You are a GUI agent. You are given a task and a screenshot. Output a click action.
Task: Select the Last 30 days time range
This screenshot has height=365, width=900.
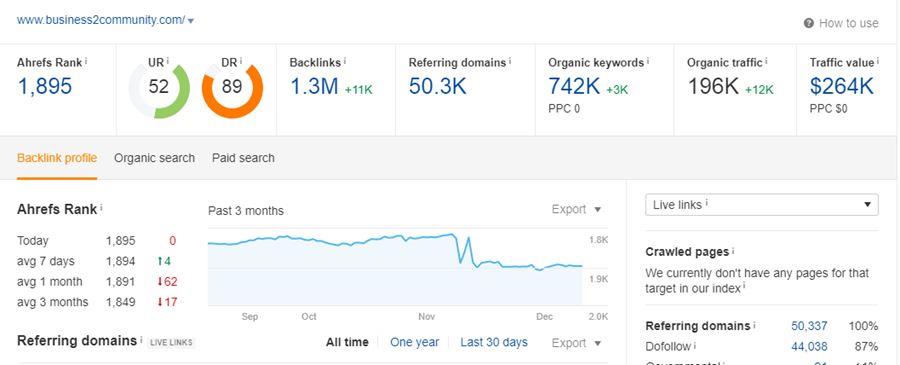[494, 342]
